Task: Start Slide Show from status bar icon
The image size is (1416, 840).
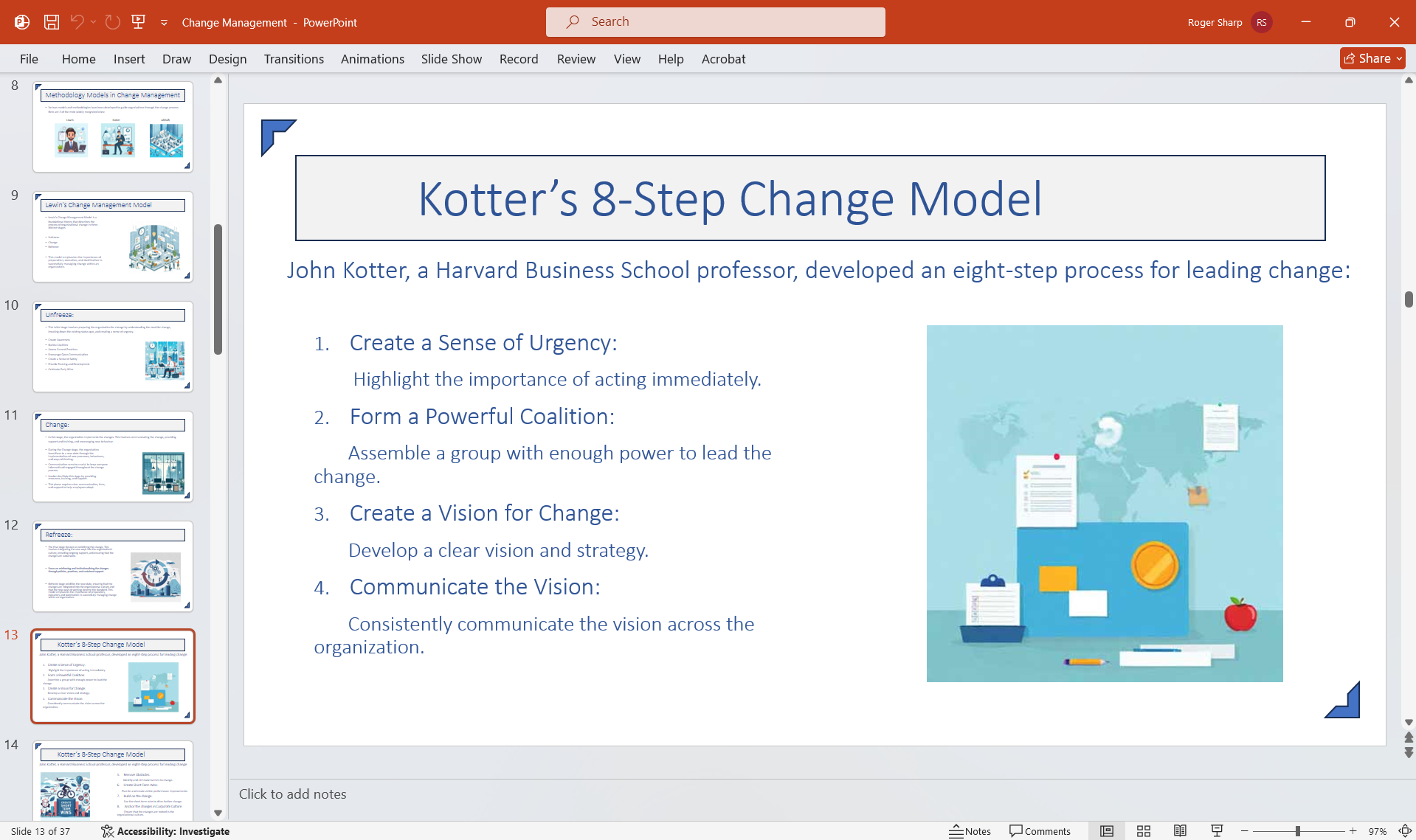Action: coord(1217,831)
